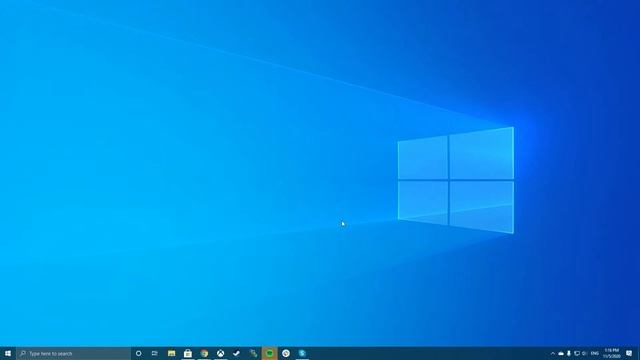Open Task View on the taskbar

pyautogui.click(x=155, y=353)
